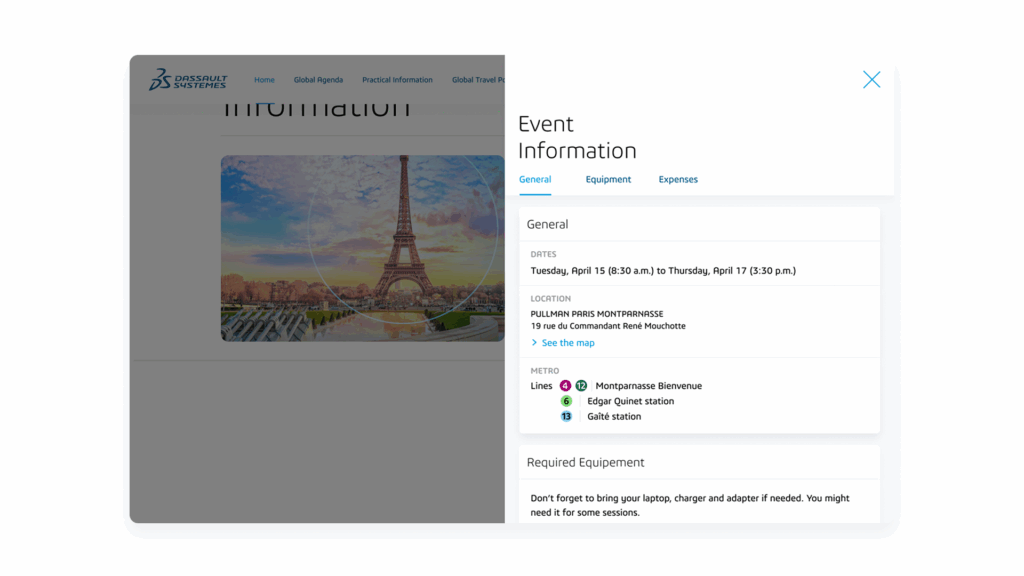Open Global Agenda in the navigation

click(318, 80)
